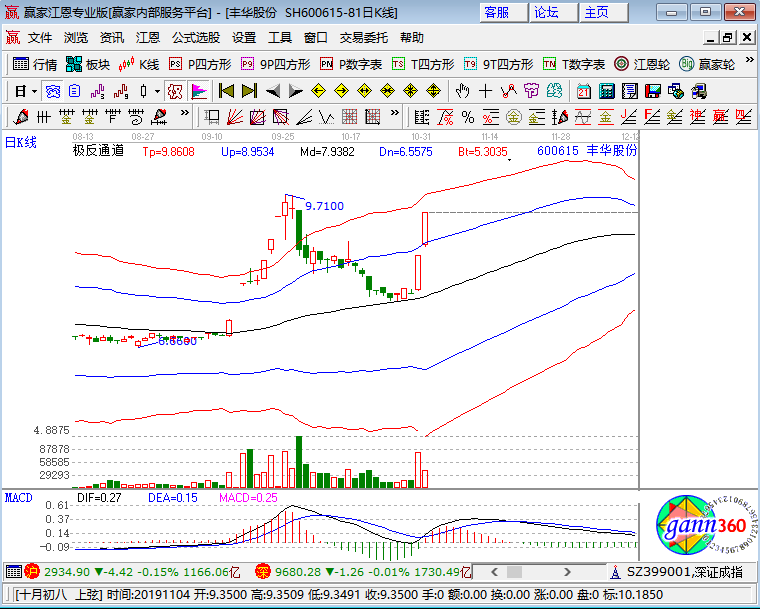Click the SZ399001 深证成指 status entry
This screenshot has height=609, width=760.
click(x=684, y=572)
